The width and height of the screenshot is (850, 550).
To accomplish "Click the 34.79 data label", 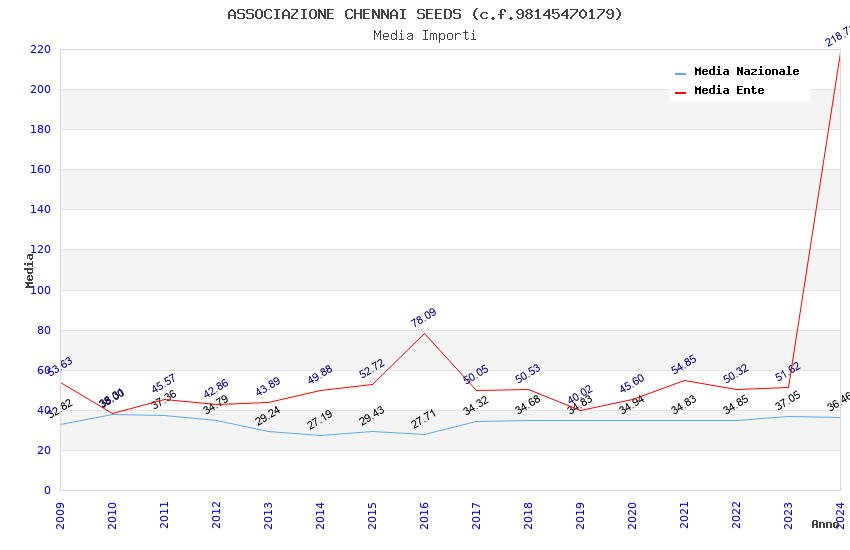I will point(216,405).
